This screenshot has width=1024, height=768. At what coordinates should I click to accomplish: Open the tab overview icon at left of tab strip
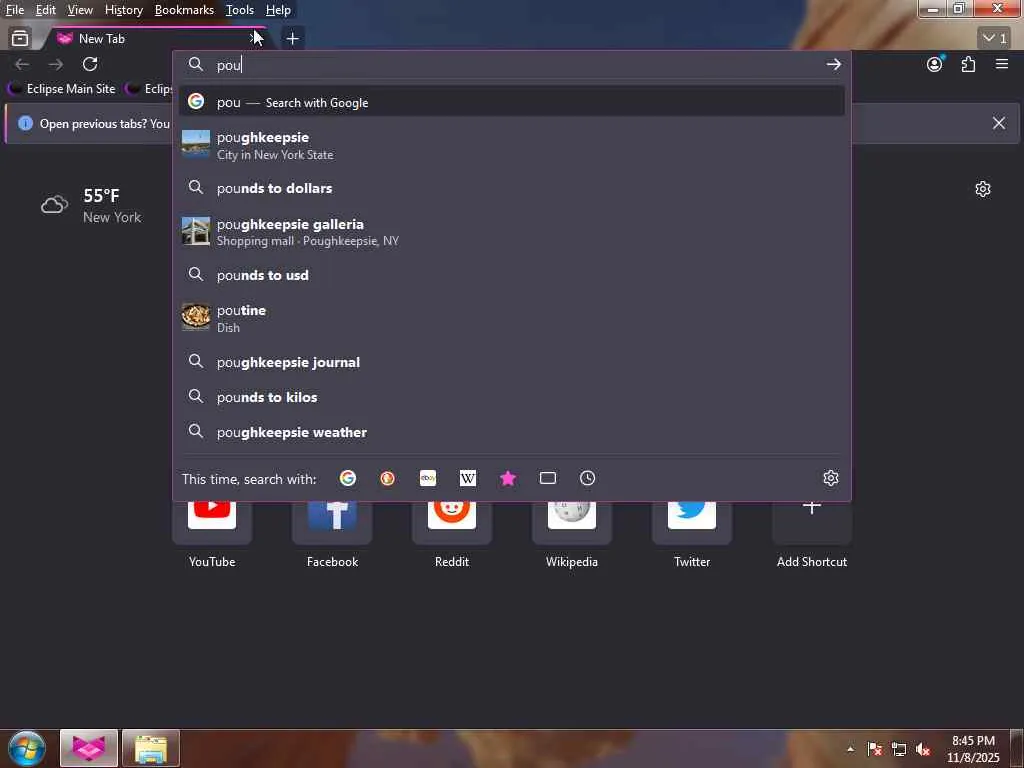click(x=20, y=39)
